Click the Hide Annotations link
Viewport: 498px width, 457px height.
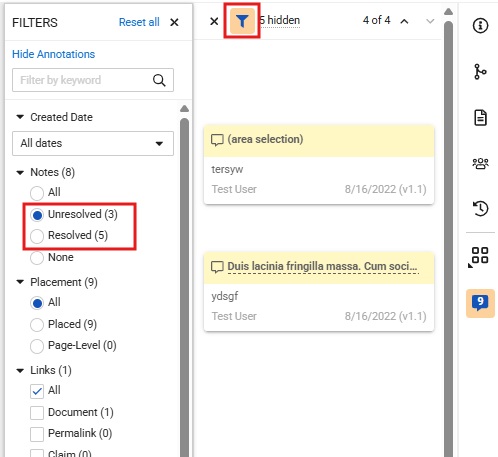53,54
